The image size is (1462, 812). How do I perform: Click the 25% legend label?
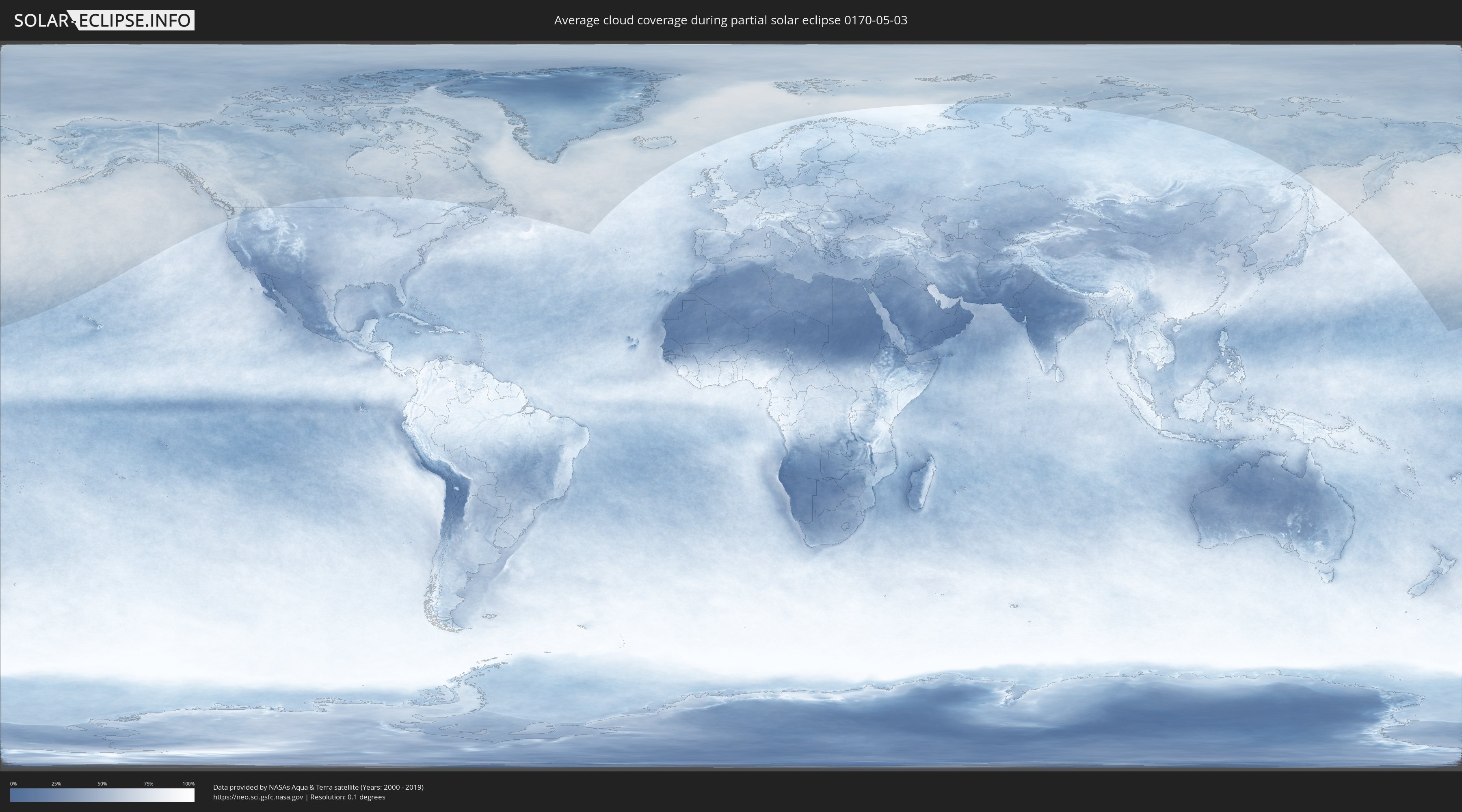tap(56, 784)
